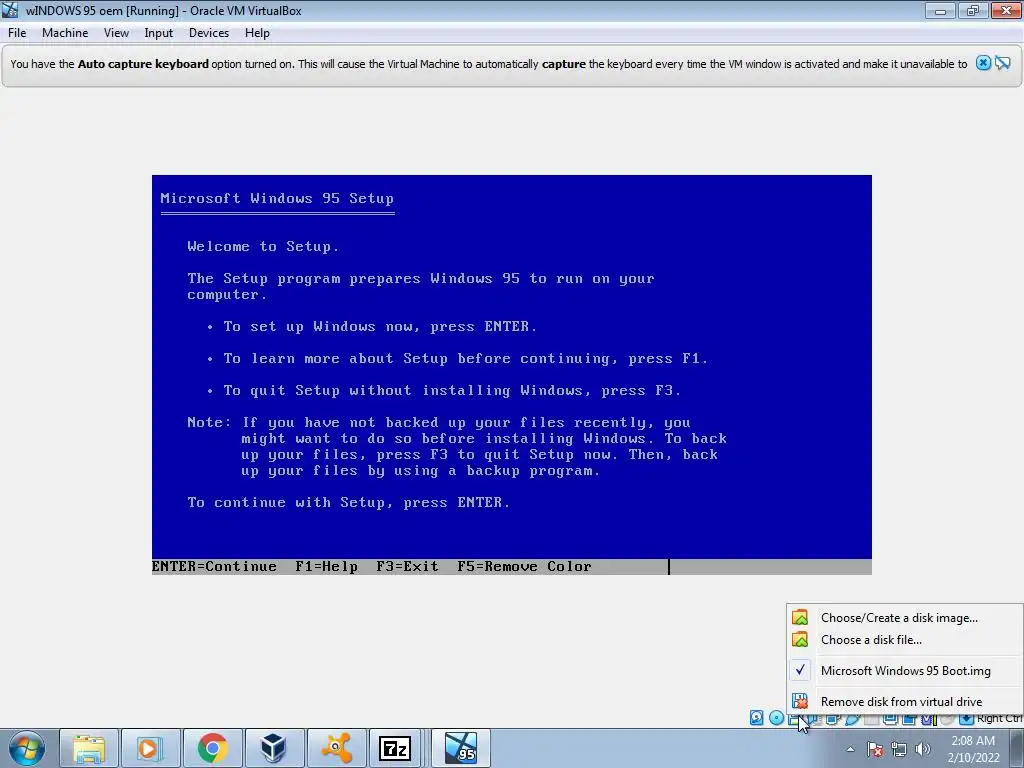The image size is (1024, 768).
Task: Select Choose/Create a disk image
Action: coord(904,618)
